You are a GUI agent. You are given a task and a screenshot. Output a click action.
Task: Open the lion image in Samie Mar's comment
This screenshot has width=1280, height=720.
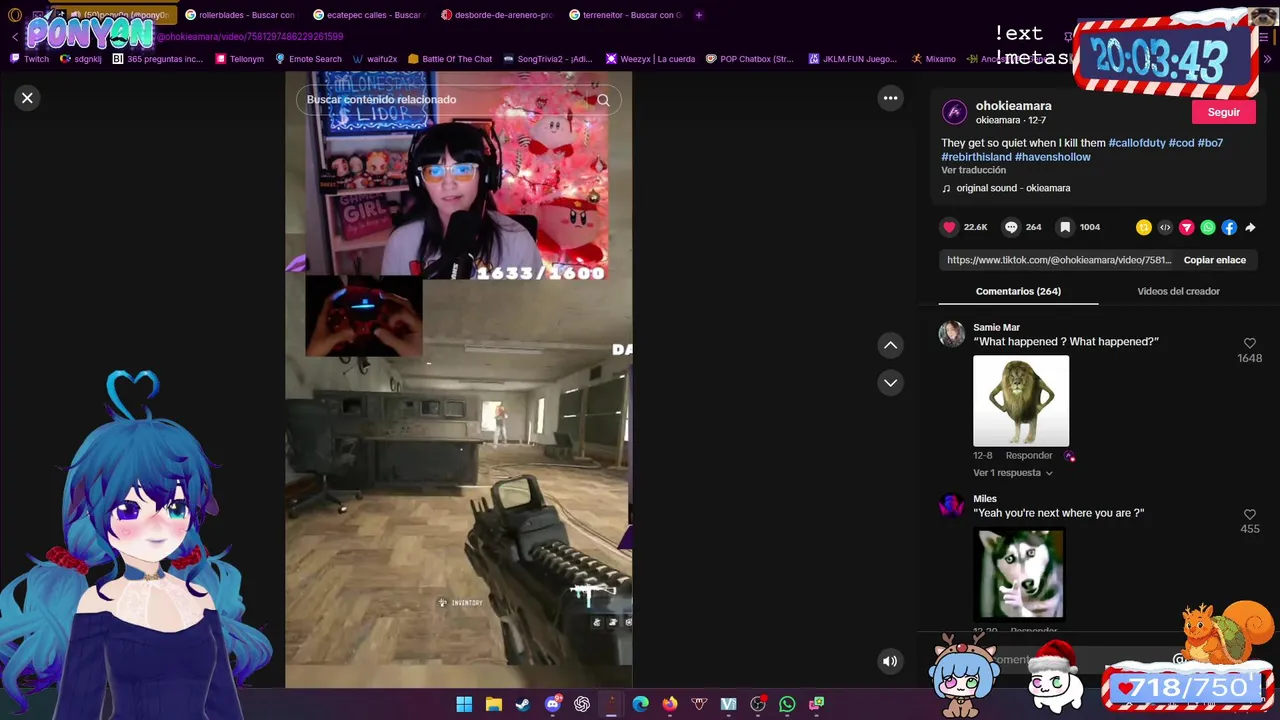point(1021,401)
